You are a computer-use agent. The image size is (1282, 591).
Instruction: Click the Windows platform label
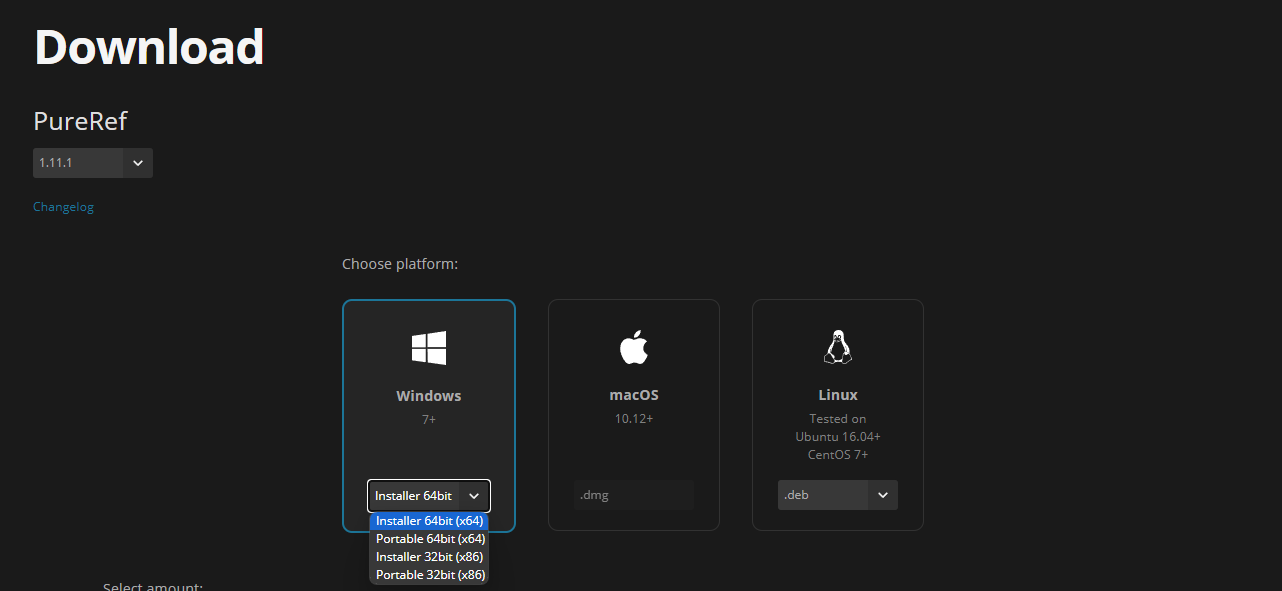tap(429, 396)
